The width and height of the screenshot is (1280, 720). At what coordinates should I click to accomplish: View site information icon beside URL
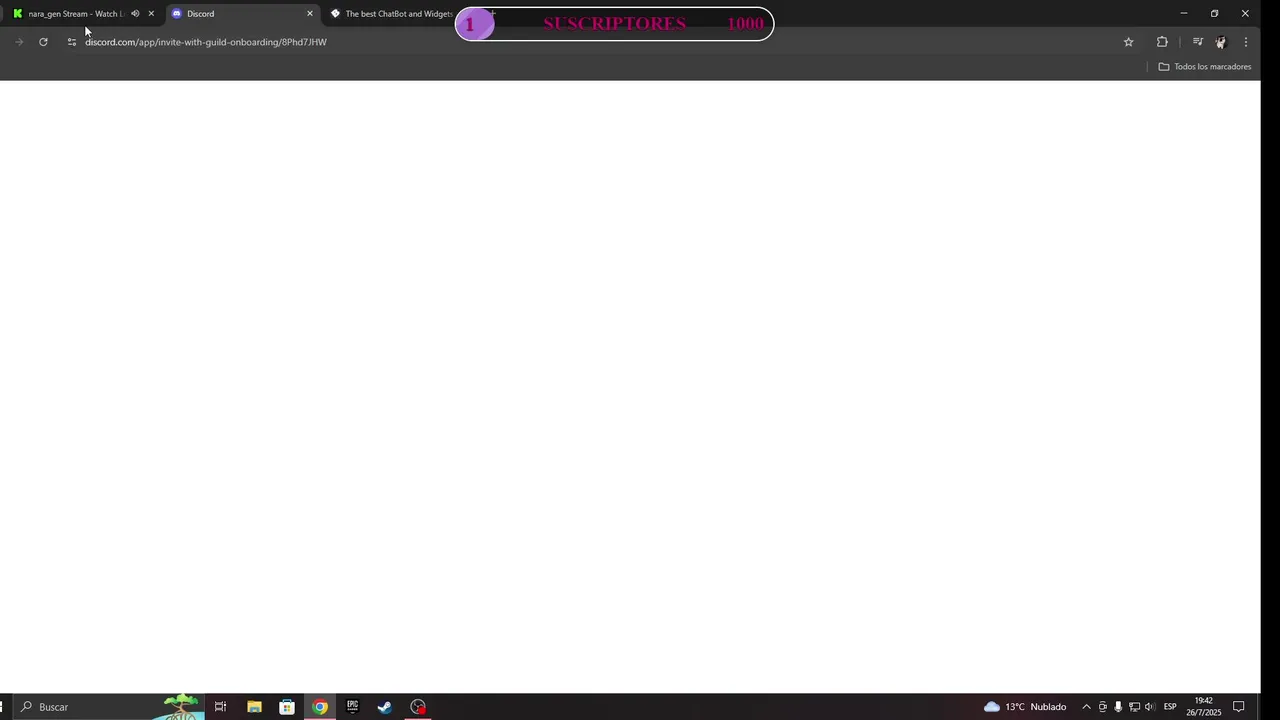click(71, 42)
